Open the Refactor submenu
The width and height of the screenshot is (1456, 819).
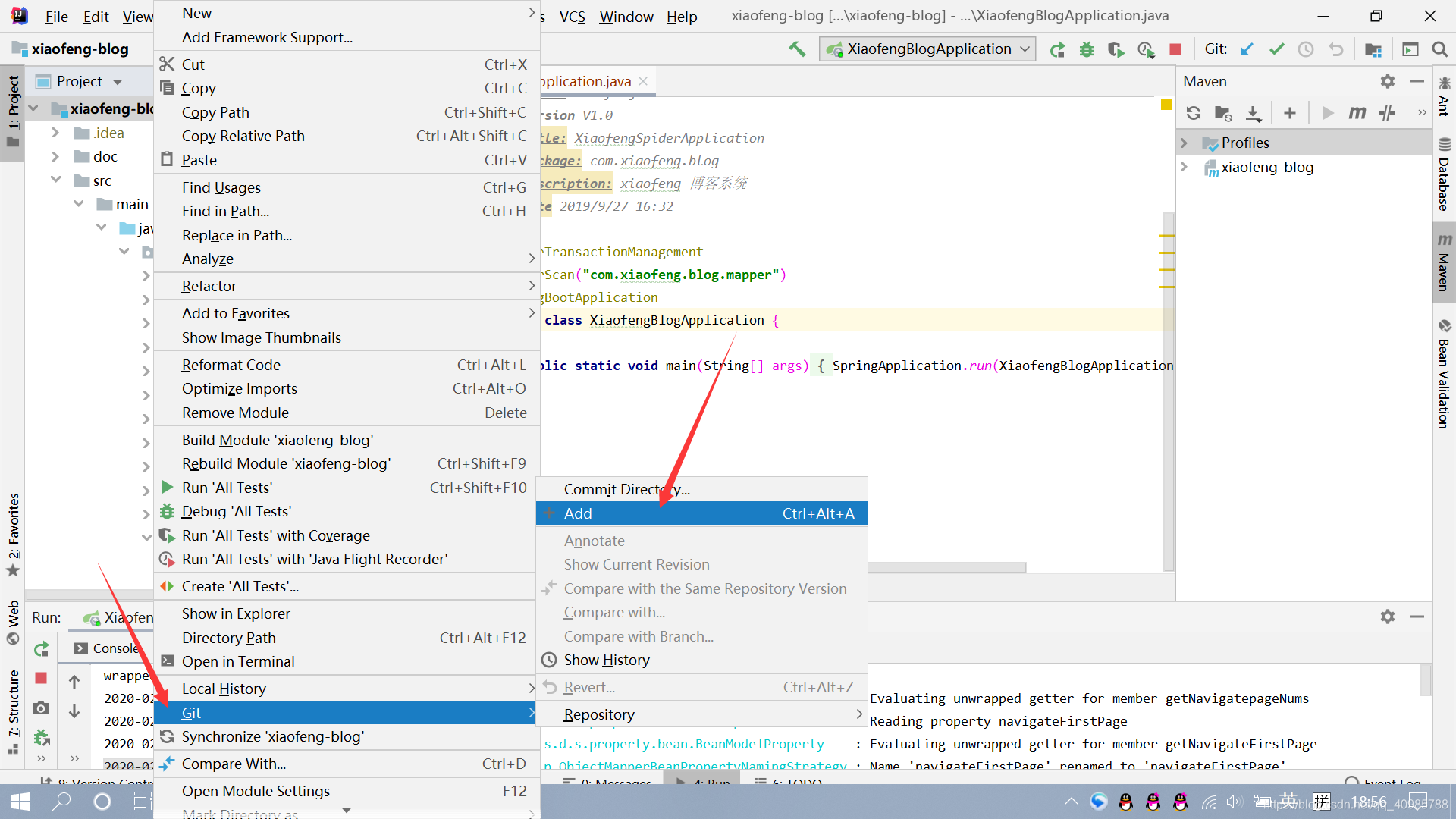coord(347,286)
